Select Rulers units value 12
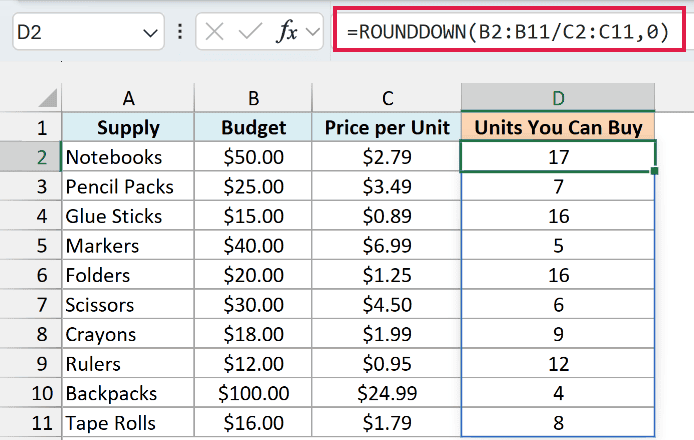 pos(558,363)
